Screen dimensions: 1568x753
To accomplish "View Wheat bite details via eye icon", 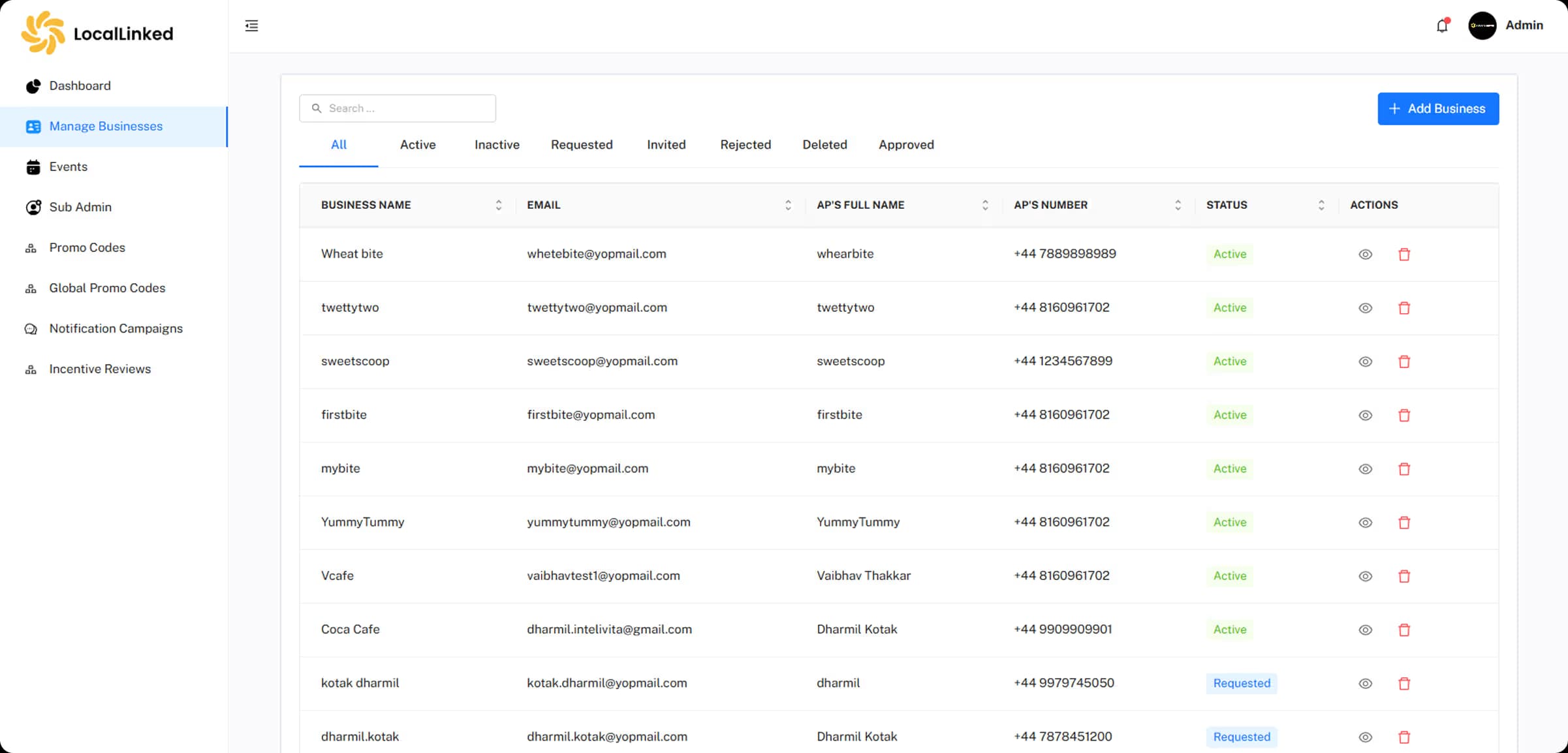I will pos(1365,254).
